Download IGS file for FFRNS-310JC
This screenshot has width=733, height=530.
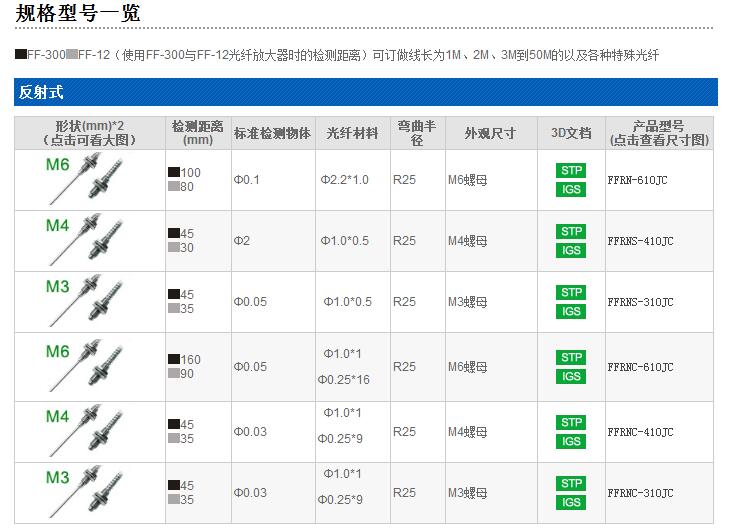pyautogui.click(x=571, y=311)
